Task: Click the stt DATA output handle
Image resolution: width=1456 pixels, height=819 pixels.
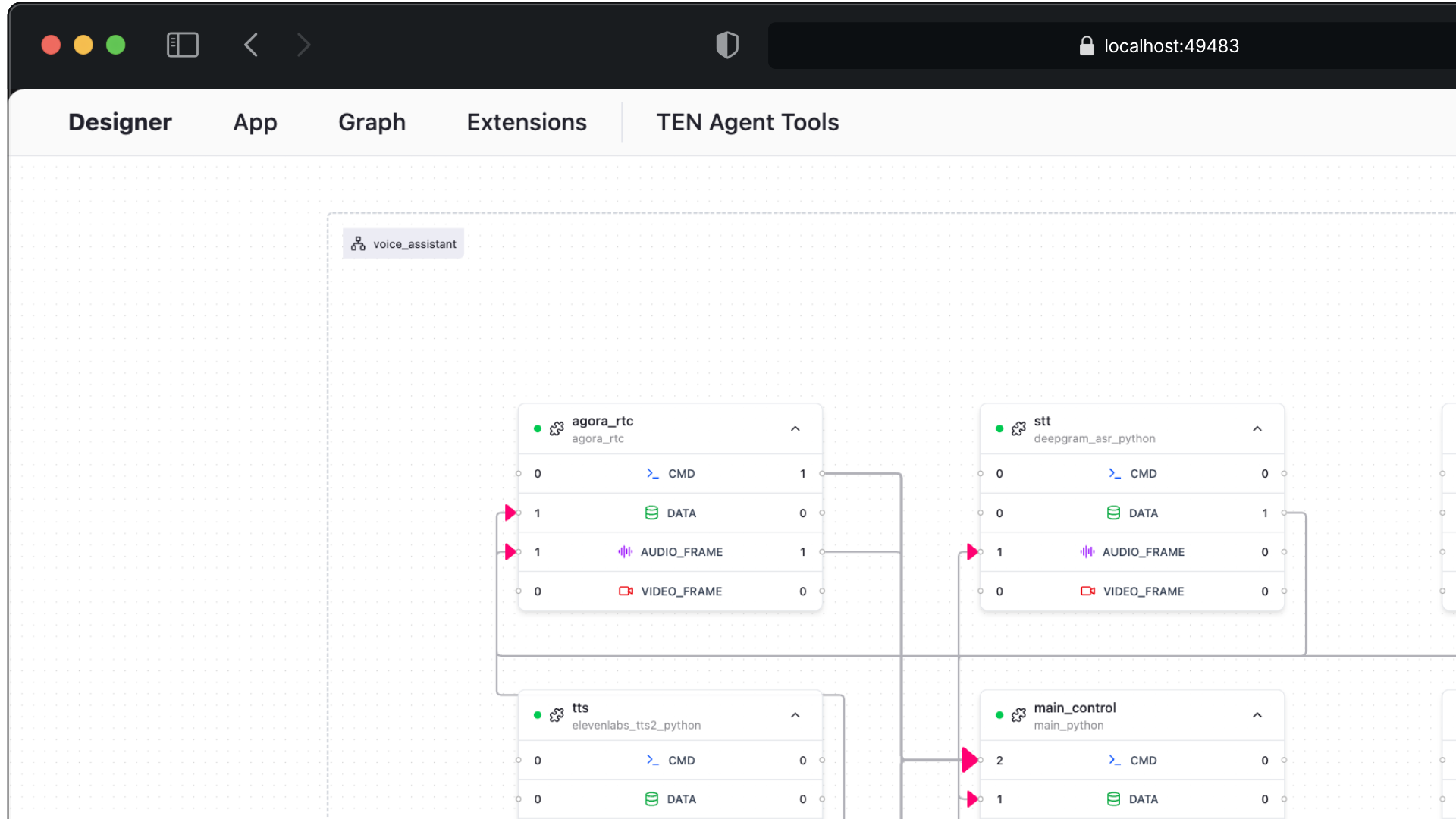Action: pyautogui.click(x=1284, y=513)
